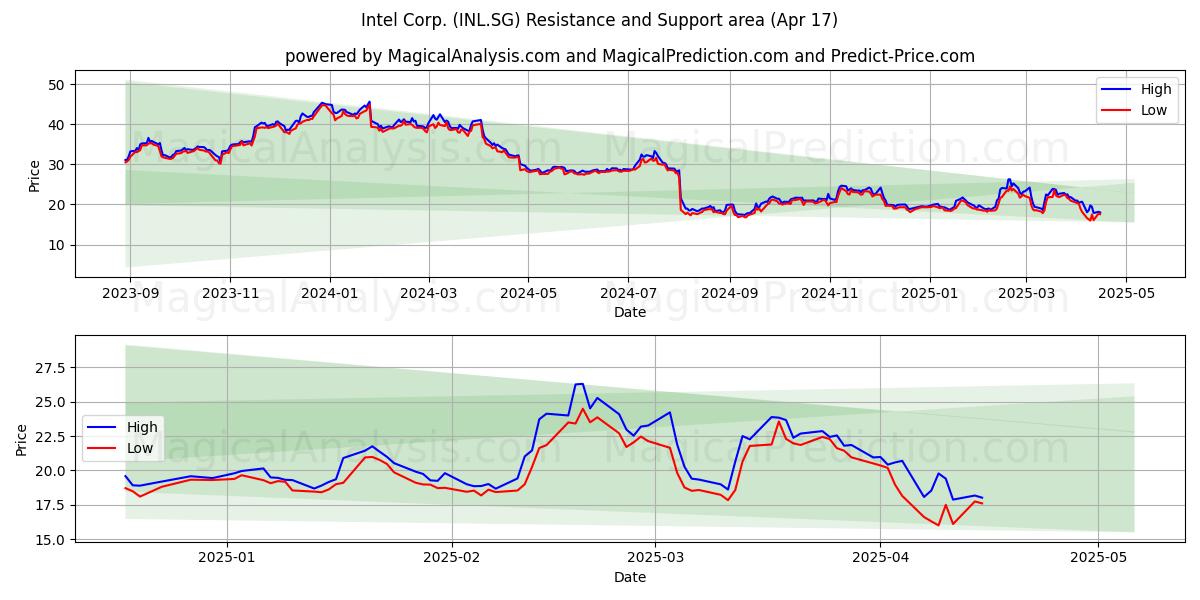Click the '2024-01' x-axis label in top chart
The width and height of the screenshot is (1200, 600).
pos(330,296)
